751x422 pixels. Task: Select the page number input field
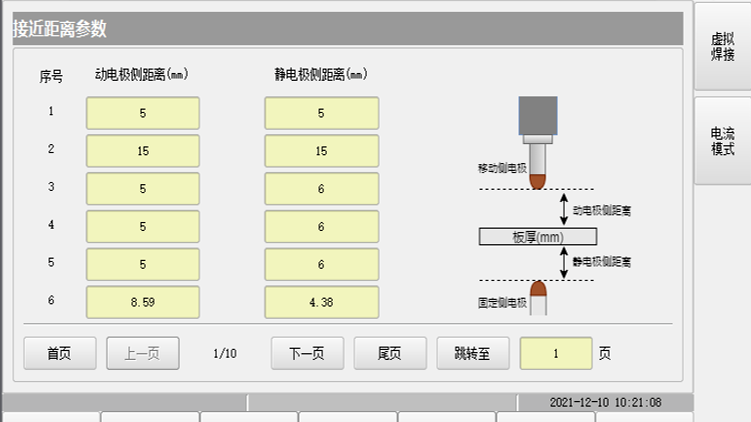[x=556, y=353]
